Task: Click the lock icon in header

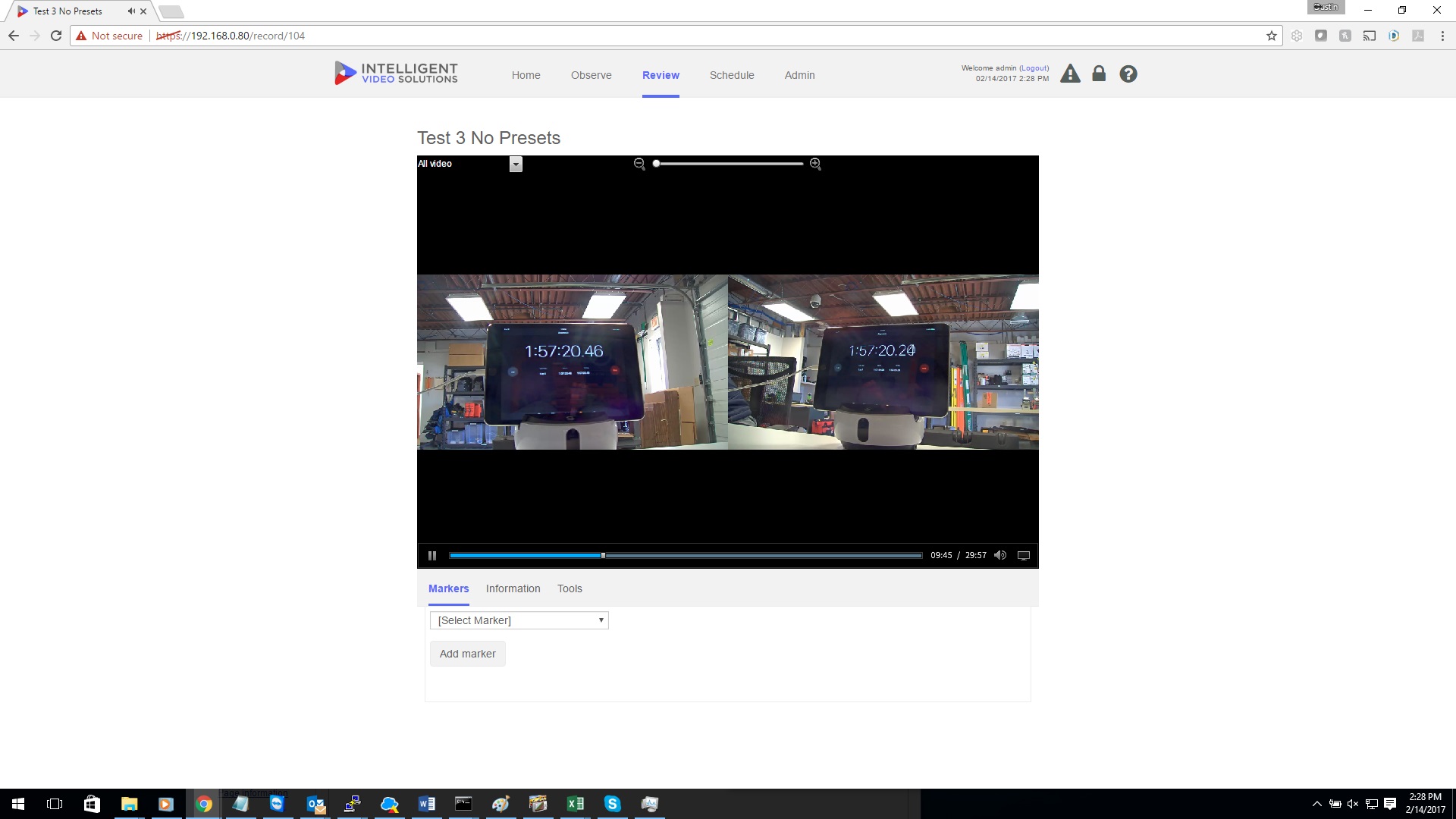Action: pyautogui.click(x=1099, y=74)
